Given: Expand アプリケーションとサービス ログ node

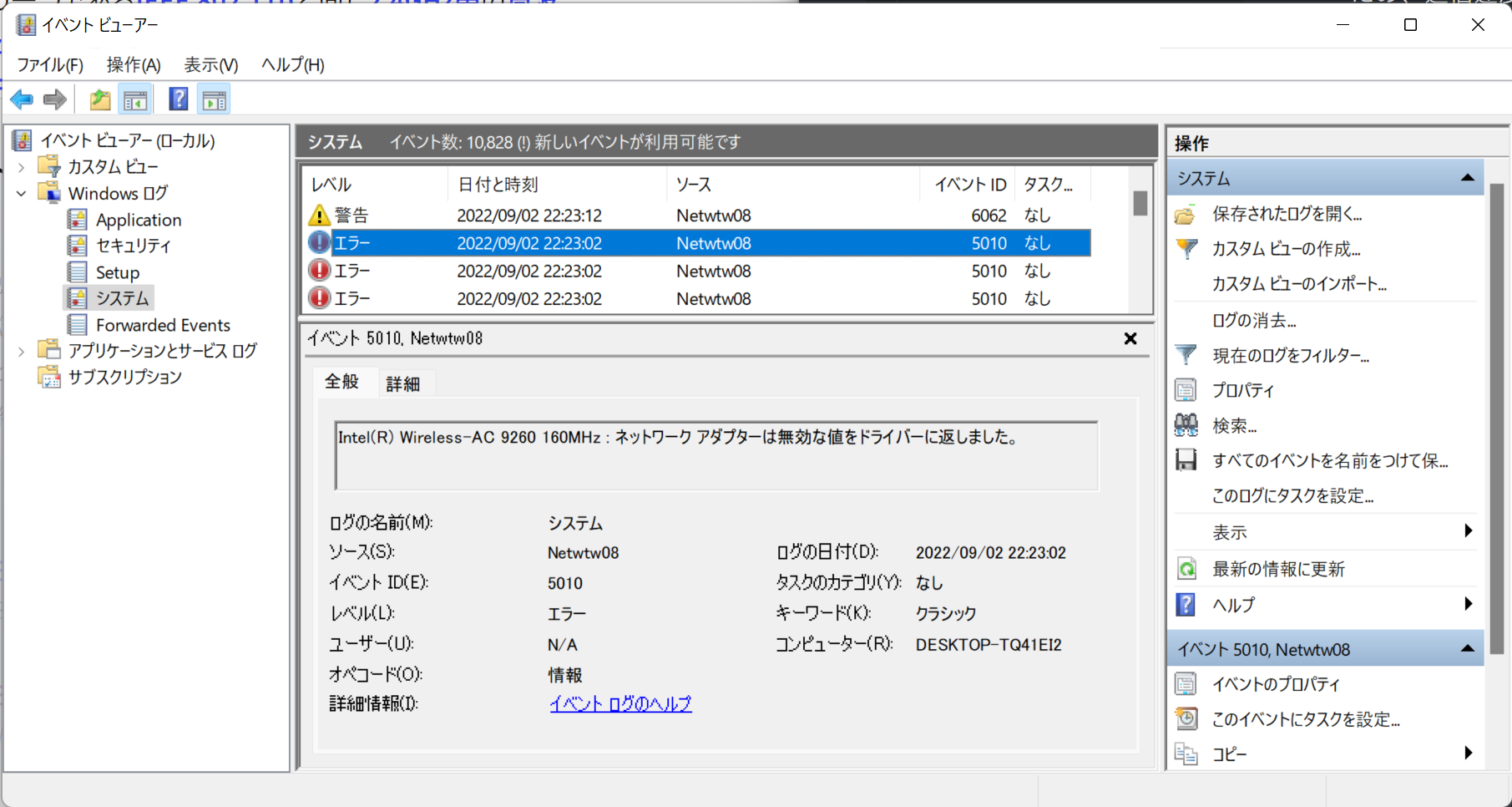Looking at the screenshot, I should point(22,352).
